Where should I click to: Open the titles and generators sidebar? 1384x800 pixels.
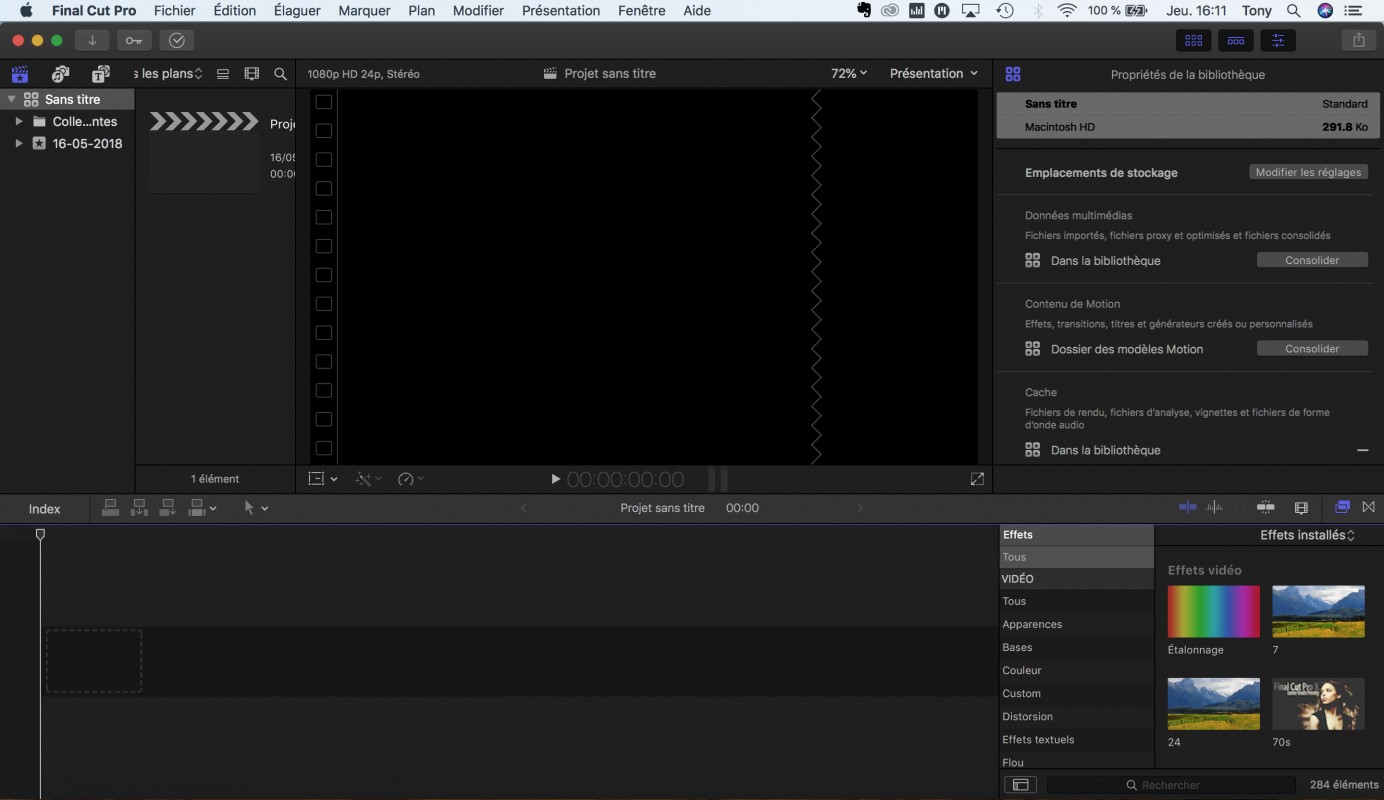coord(101,74)
